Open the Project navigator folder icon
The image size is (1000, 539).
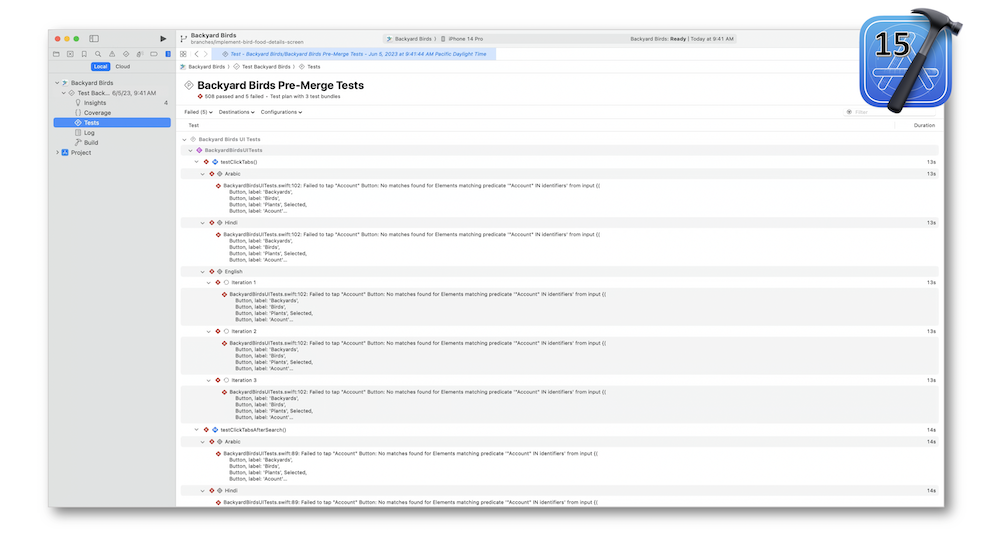(x=56, y=54)
